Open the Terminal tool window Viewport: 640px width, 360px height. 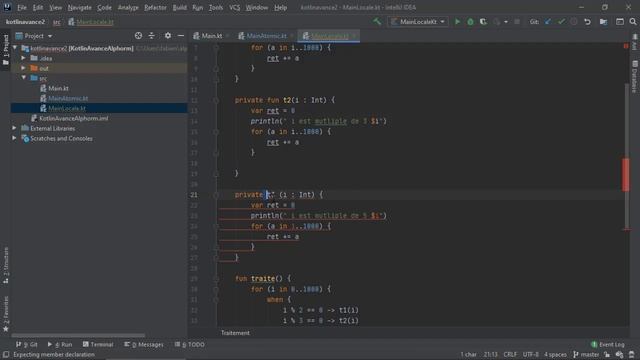pos(98,344)
